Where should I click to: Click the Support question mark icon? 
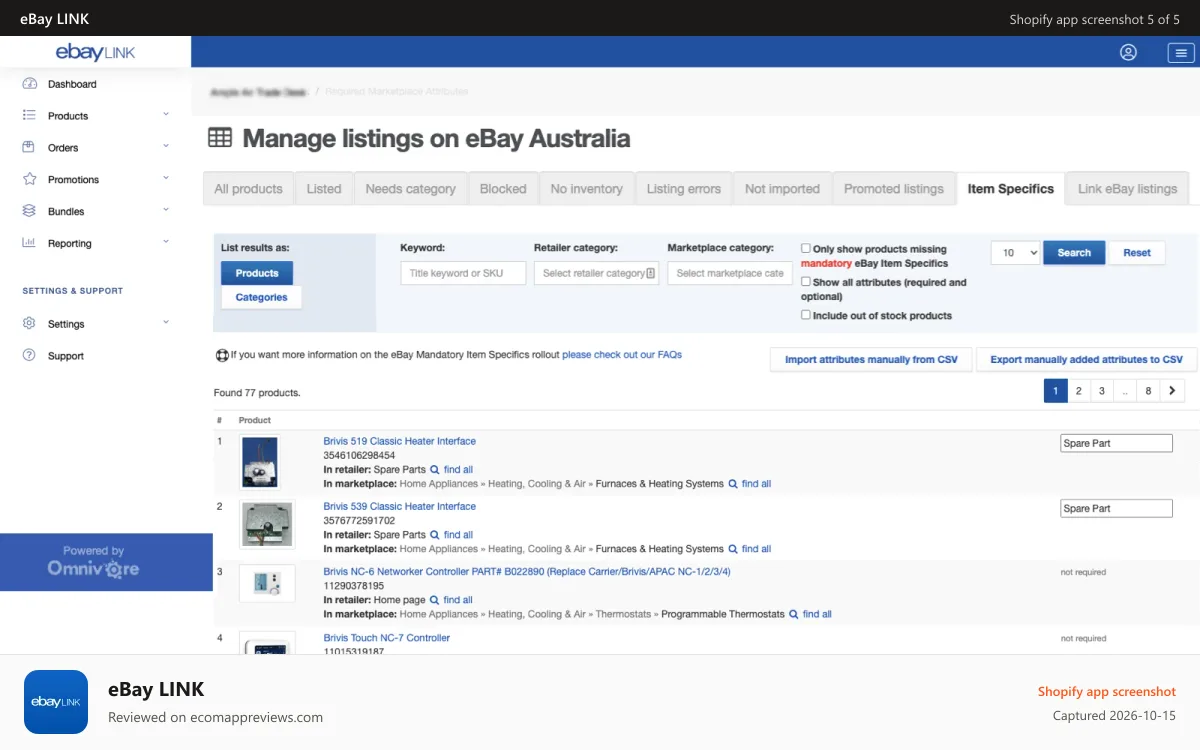click(29, 356)
